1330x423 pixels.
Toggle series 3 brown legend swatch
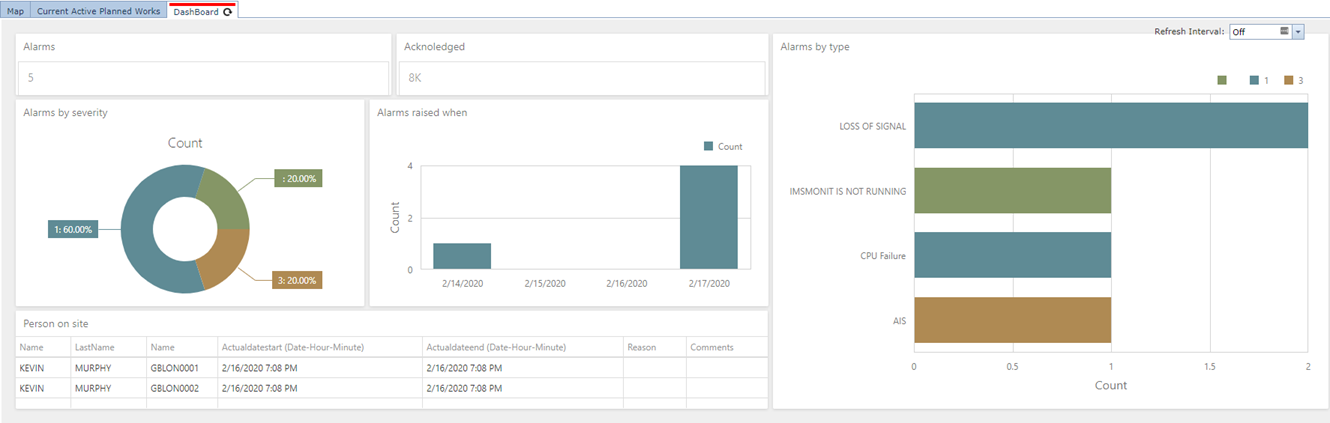click(x=1289, y=80)
